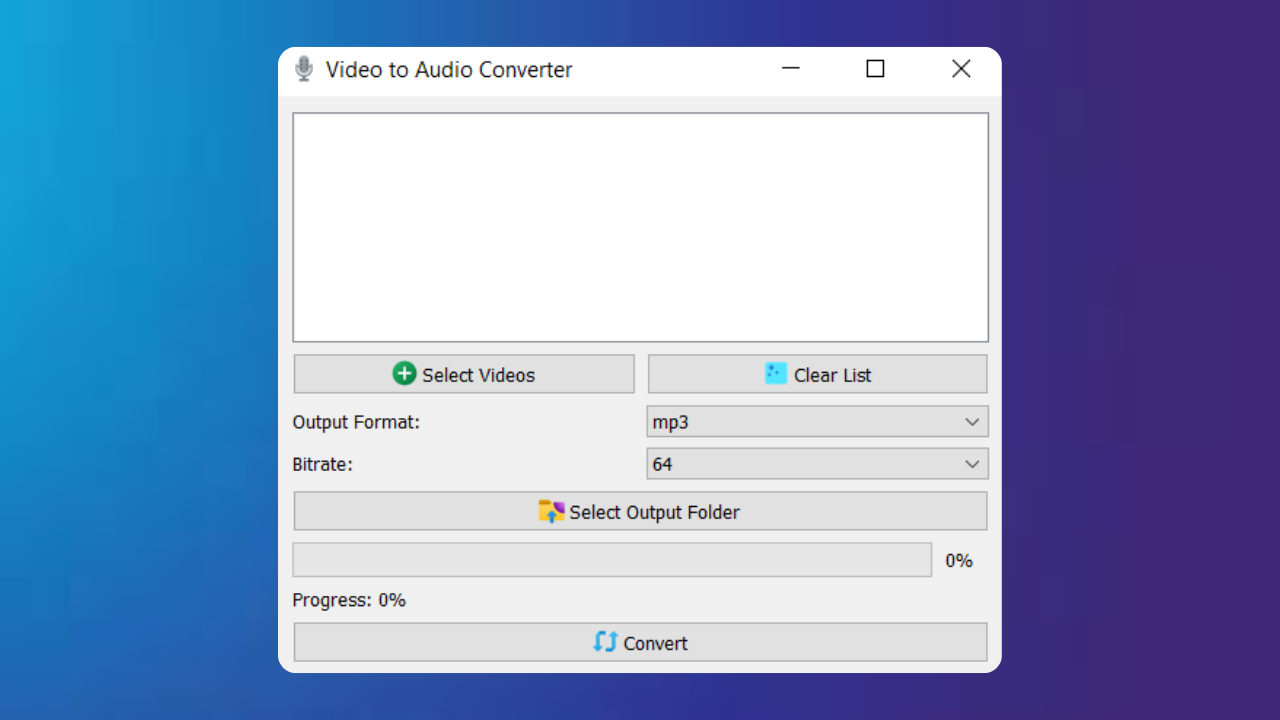The image size is (1280, 720).
Task: Click the 'Output Format:' label
Action: [x=356, y=422]
